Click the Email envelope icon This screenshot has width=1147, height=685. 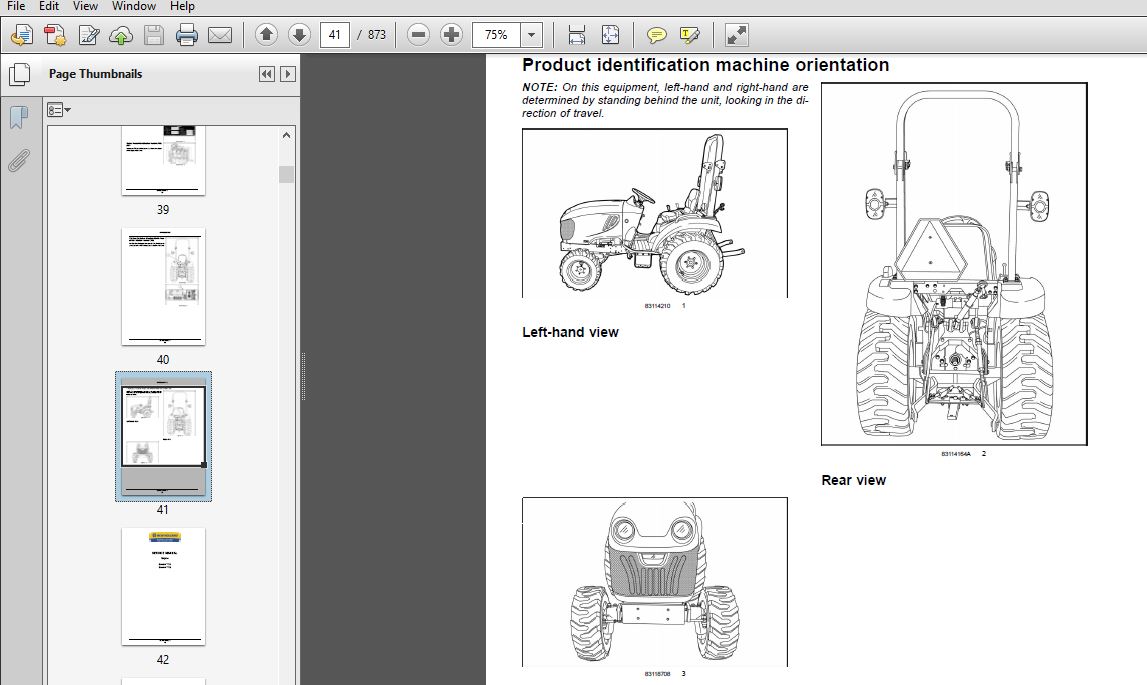click(219, 34)
